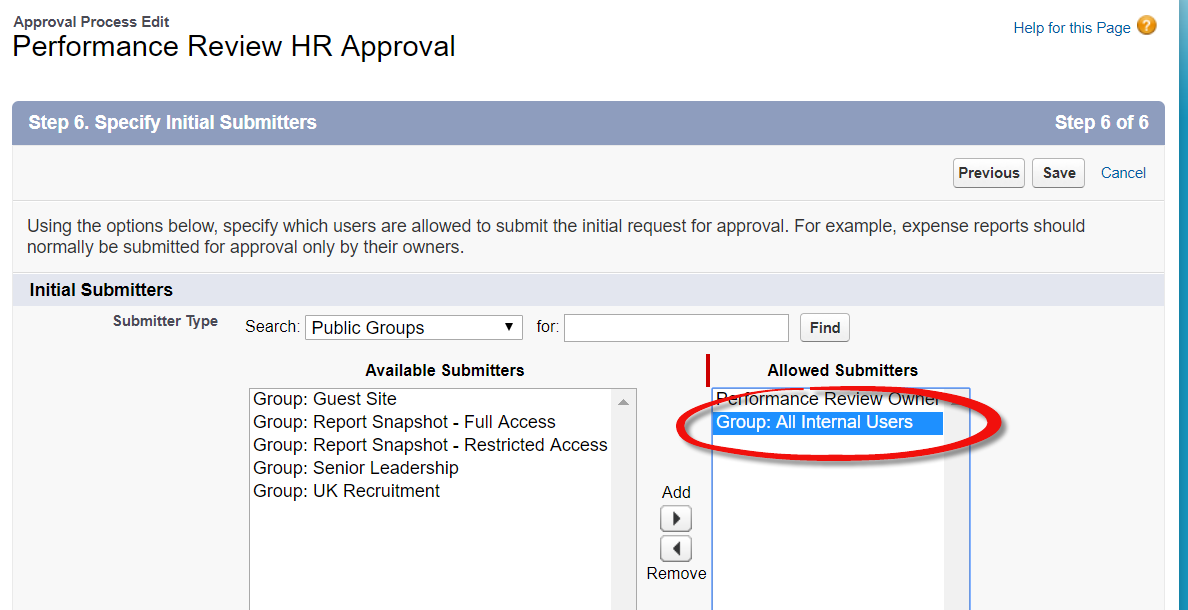
Task: Click the Available Submitters scroll-up arrow
Action: tap(623, 402)
